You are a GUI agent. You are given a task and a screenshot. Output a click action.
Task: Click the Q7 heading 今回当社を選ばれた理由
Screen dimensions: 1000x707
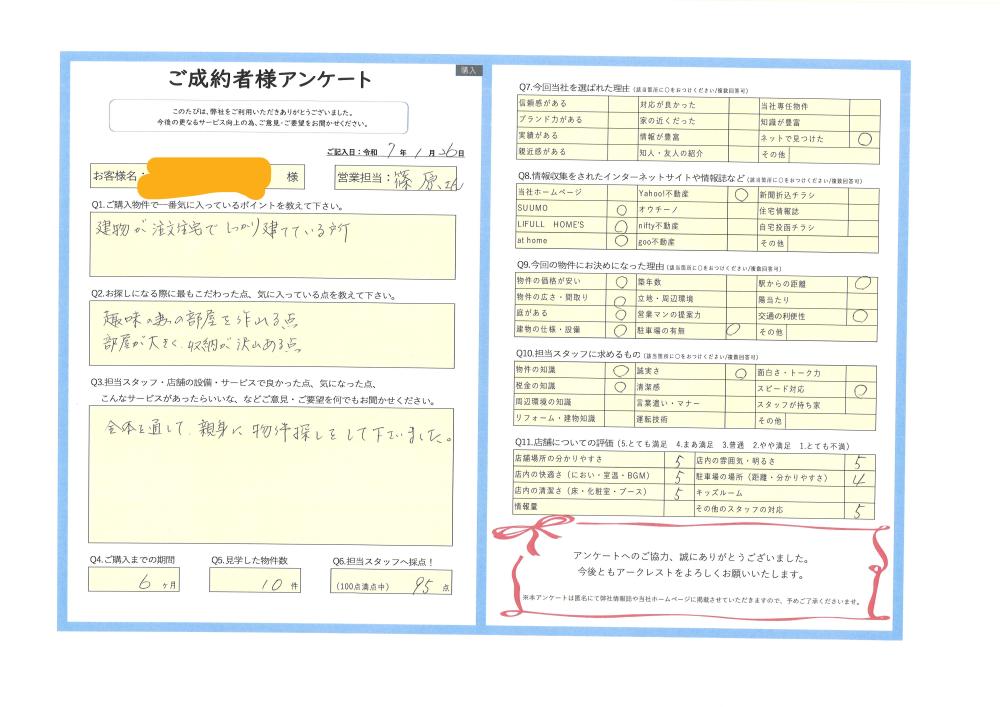573,87
